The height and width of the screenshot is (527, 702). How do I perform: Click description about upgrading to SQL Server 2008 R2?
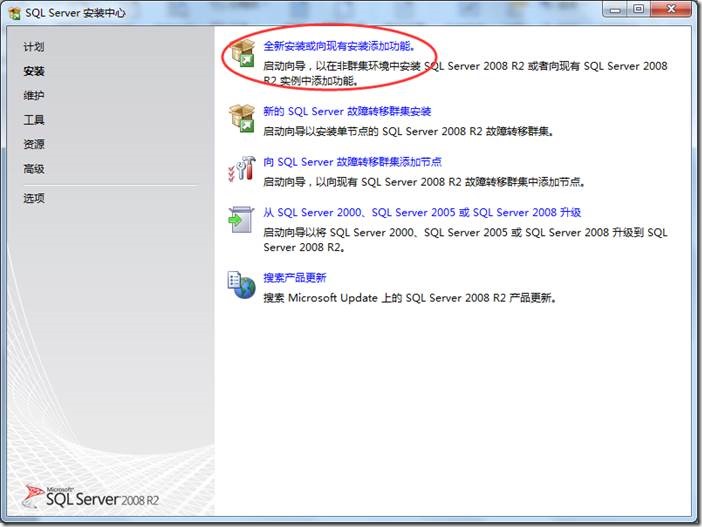(465, 240)
